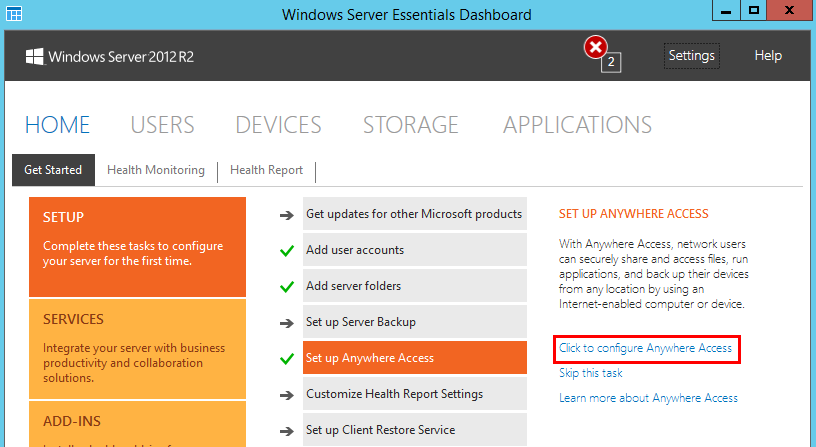Click the green checkmark beside Add server folders
816x447 pixels.
click(x=287, y=287)
